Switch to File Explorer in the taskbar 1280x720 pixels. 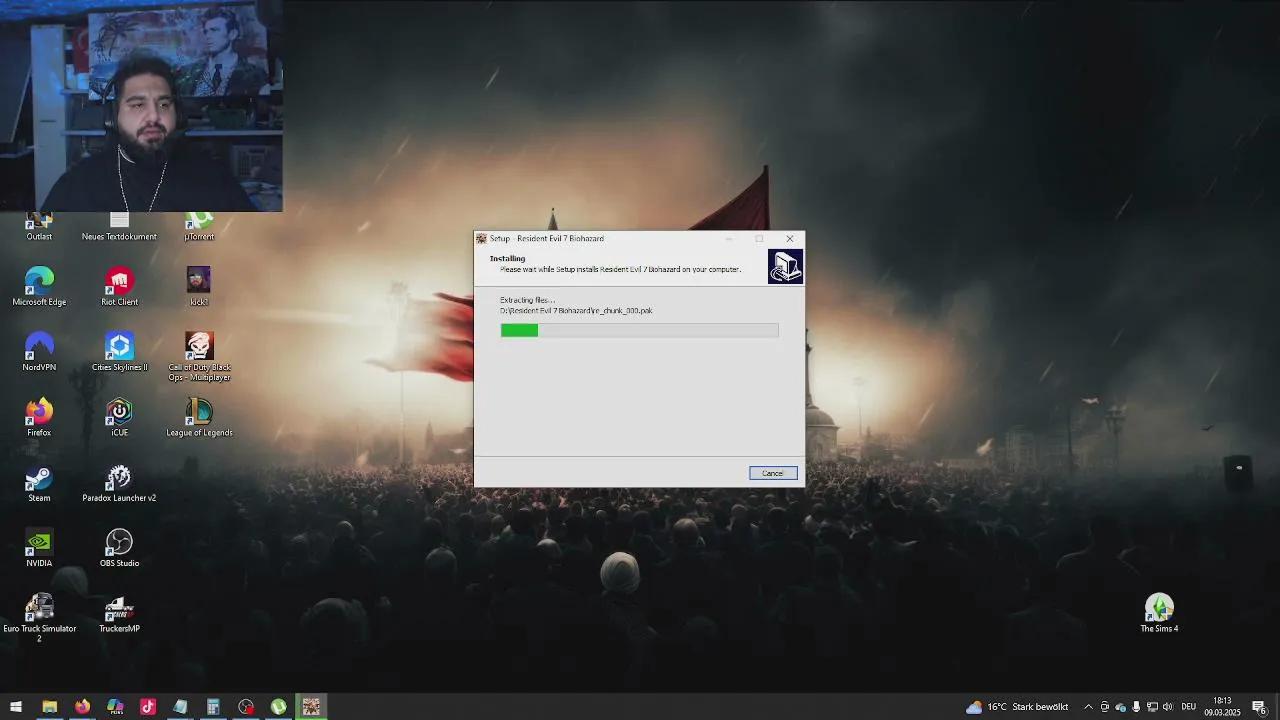pos(49,707)
